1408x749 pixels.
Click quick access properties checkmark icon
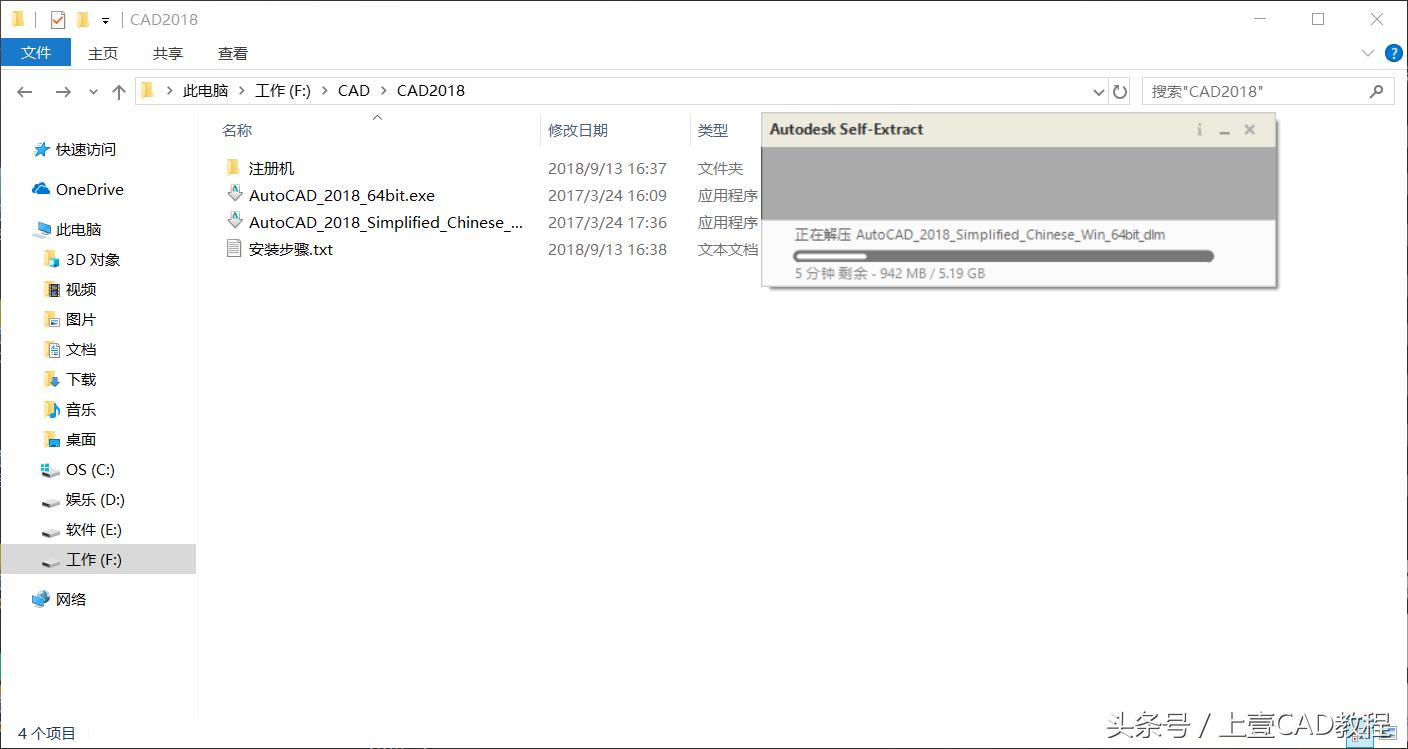pyautogui.click(x=58, y=19)
